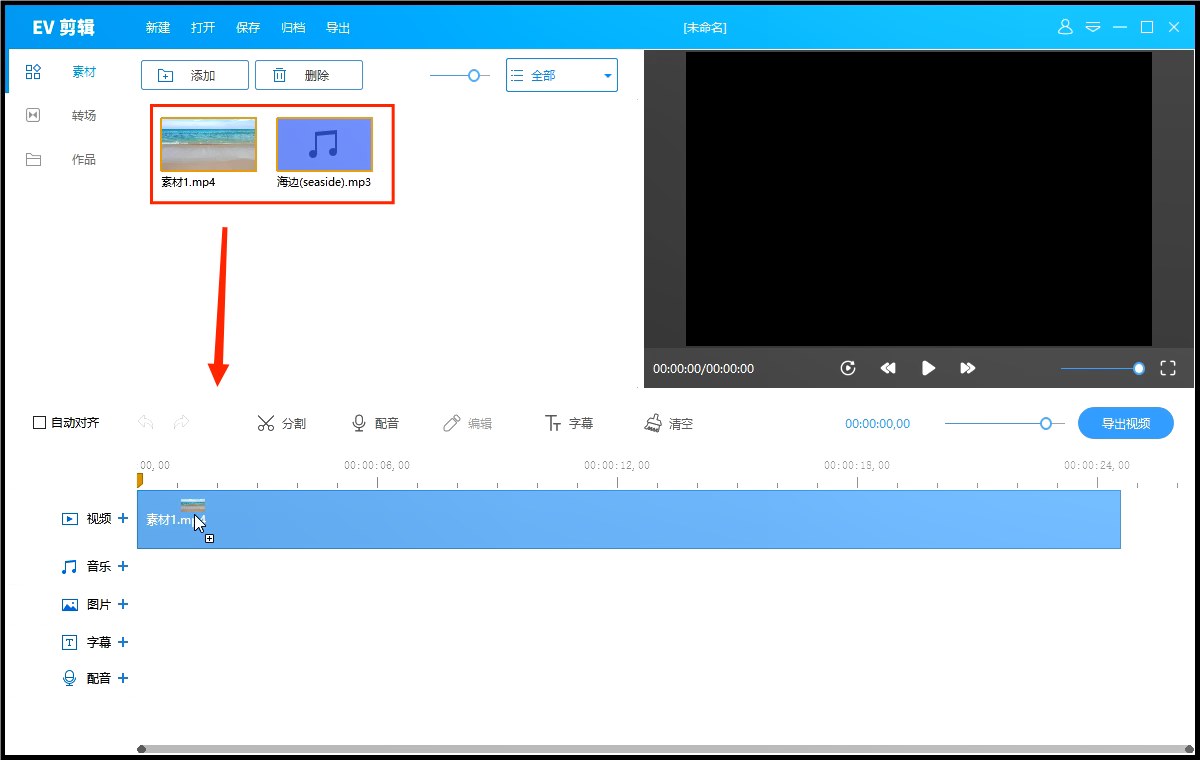Open the 配音 (Dubbing) tool
Screen dimensions: 1200x760
pyautogui.click(x=377, y=422)
